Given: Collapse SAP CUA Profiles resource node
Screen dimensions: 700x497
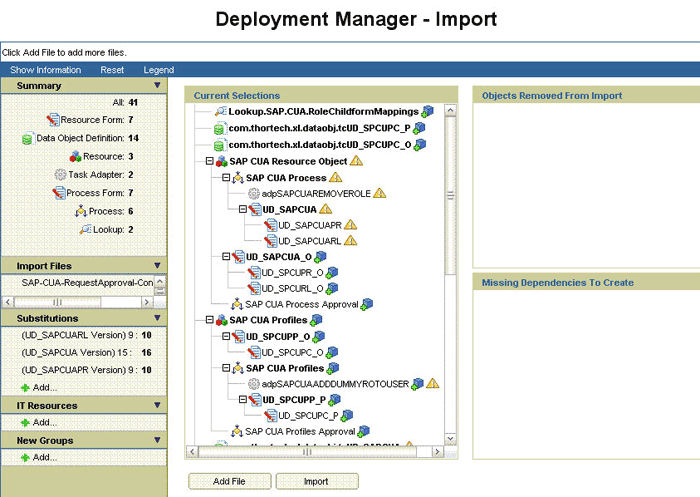Looking at the screenshot, I should coord(209,320).
